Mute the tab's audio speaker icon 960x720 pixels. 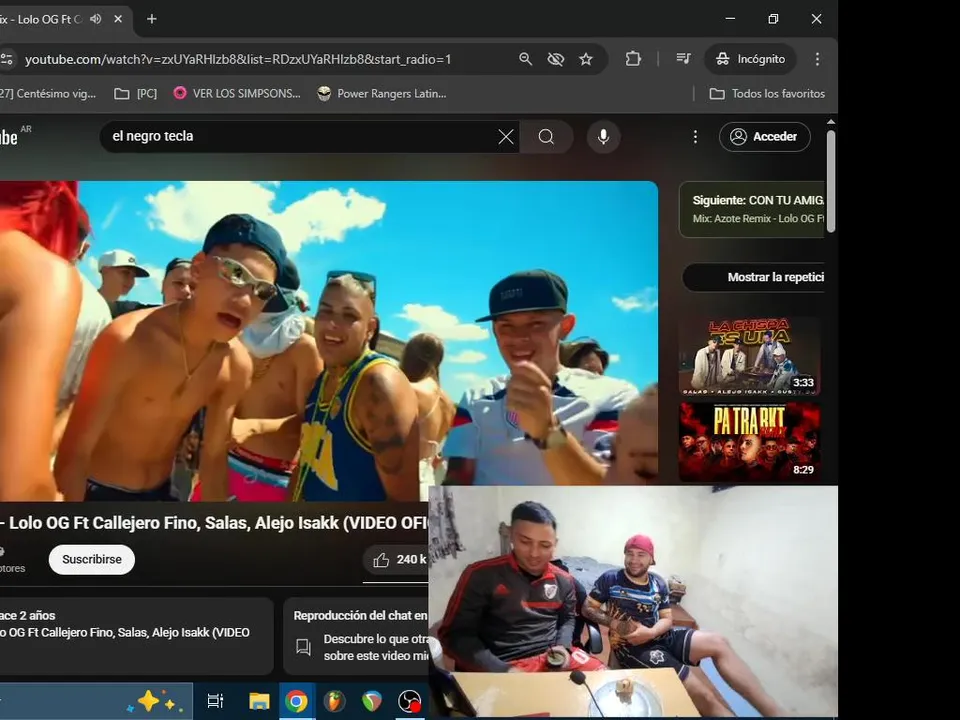[96, 19]
